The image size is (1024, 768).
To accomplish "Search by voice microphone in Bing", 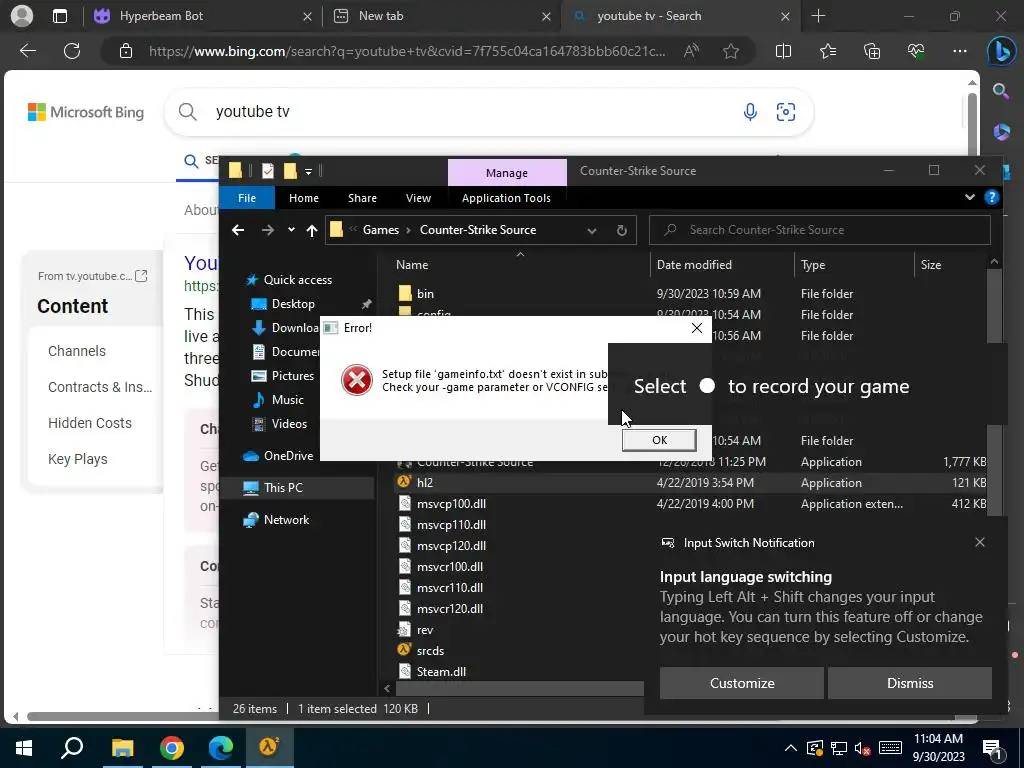I will 750,112.
